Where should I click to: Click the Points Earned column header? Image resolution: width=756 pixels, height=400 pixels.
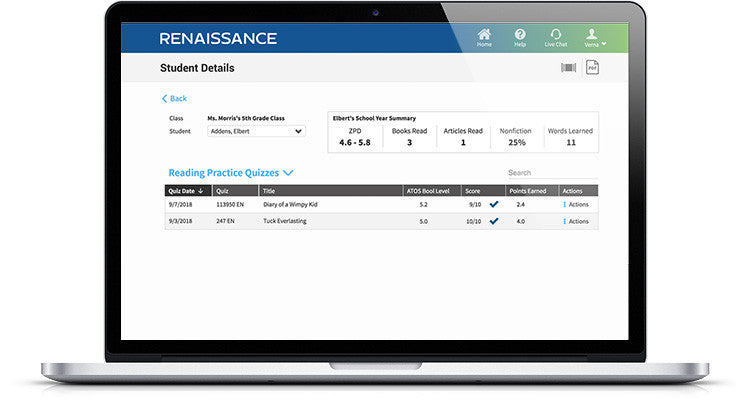pos(528,190)
